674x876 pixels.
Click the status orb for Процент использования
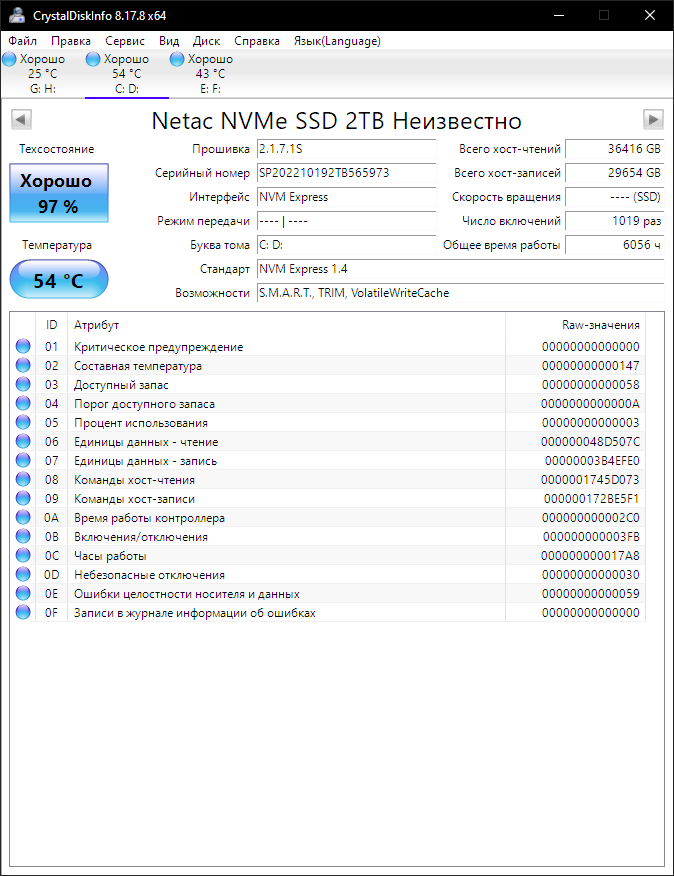coord(23,422)
